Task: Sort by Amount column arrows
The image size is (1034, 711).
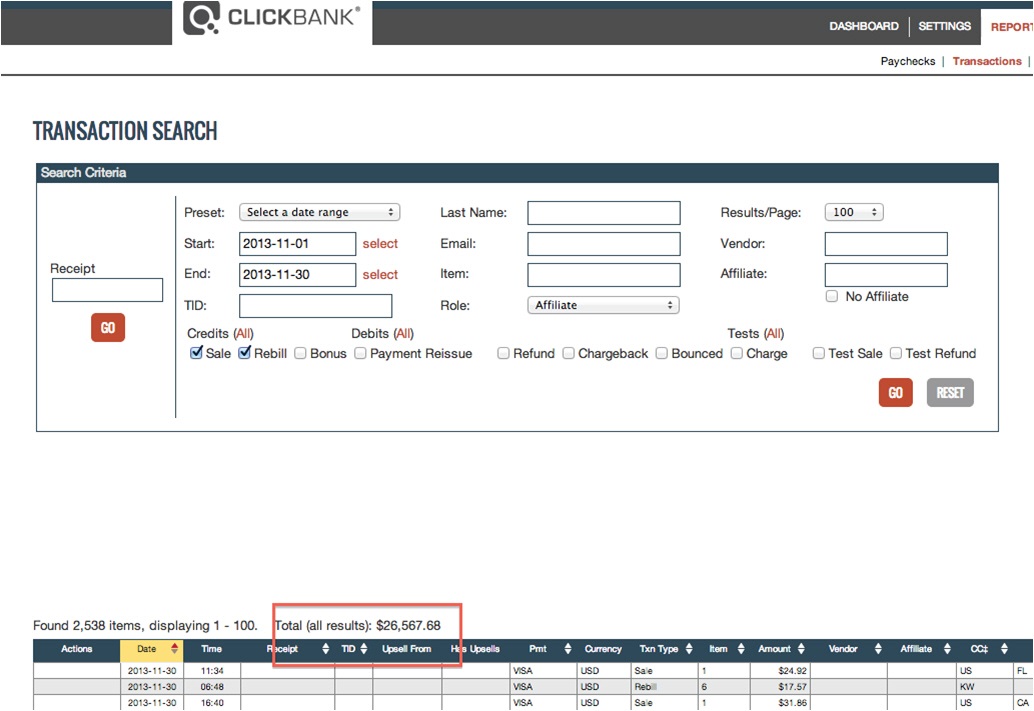Action: pos(801,649)
